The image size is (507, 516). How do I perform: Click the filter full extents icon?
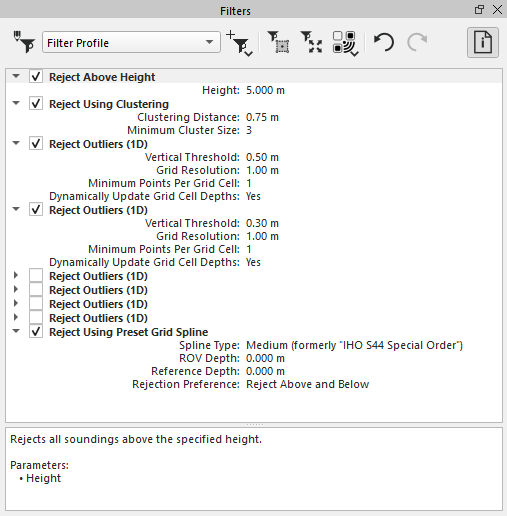(311, 42)
